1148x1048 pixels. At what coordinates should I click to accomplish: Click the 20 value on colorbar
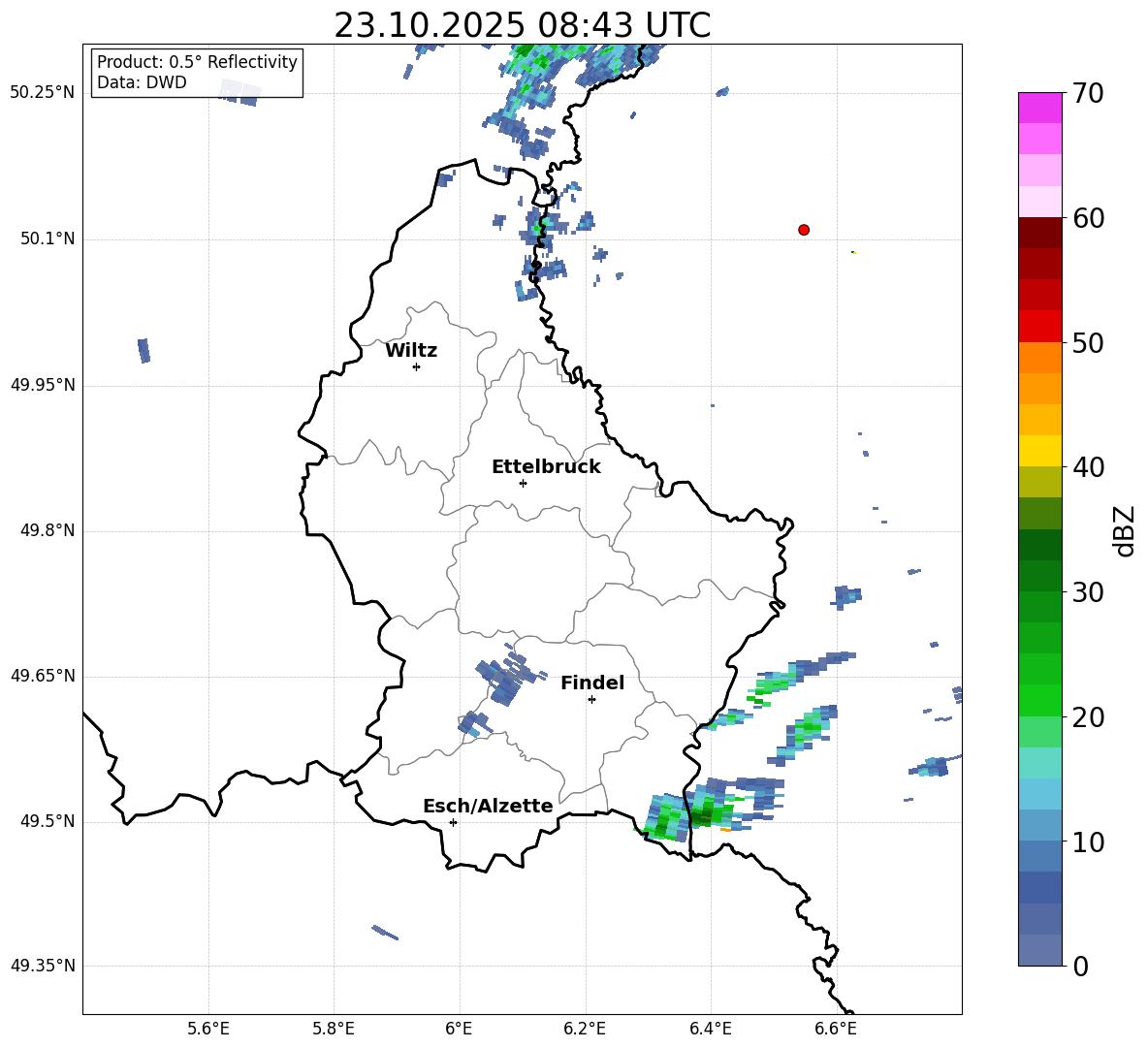point(1087,716)
